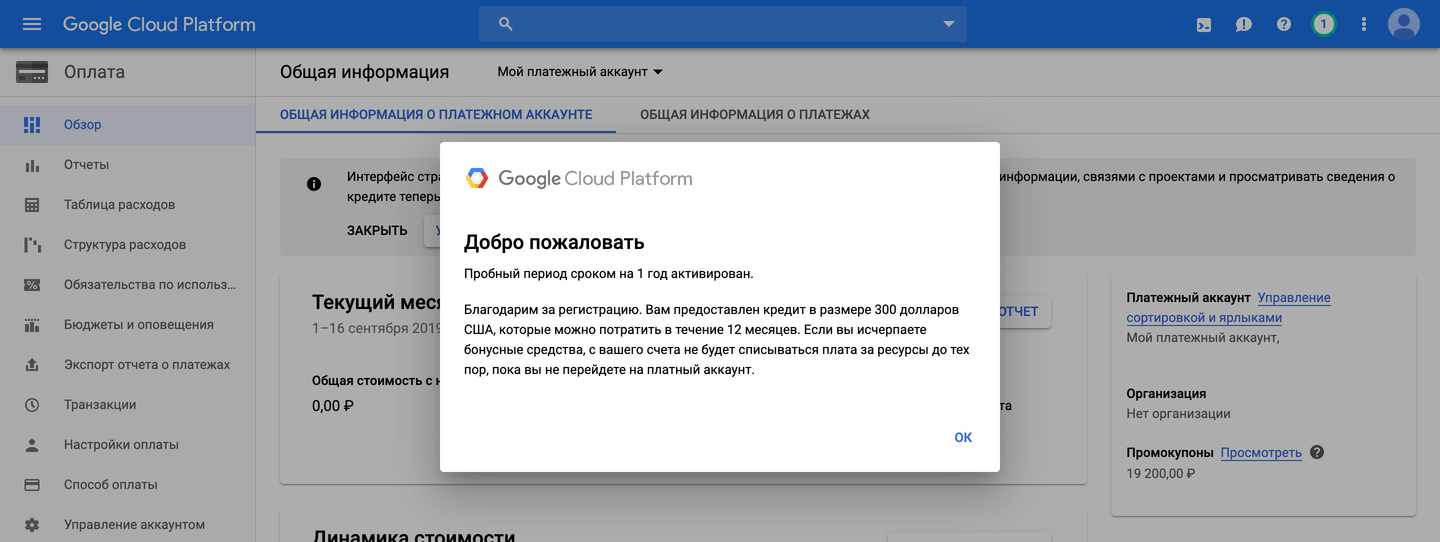The width and height of the screenshot is (1440, 542).
Task: Click the Просмотреть promo coupons link
Action: tap(1261, 453)
